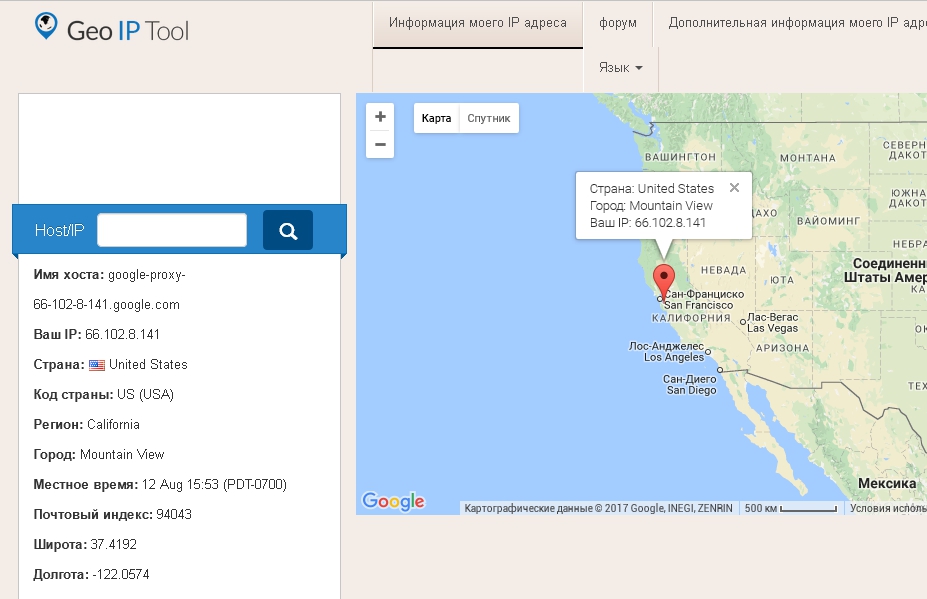Viewport: 927px width, 599px height.
Task: Select postal code '94043'
Action: click(x=174, y=514)
